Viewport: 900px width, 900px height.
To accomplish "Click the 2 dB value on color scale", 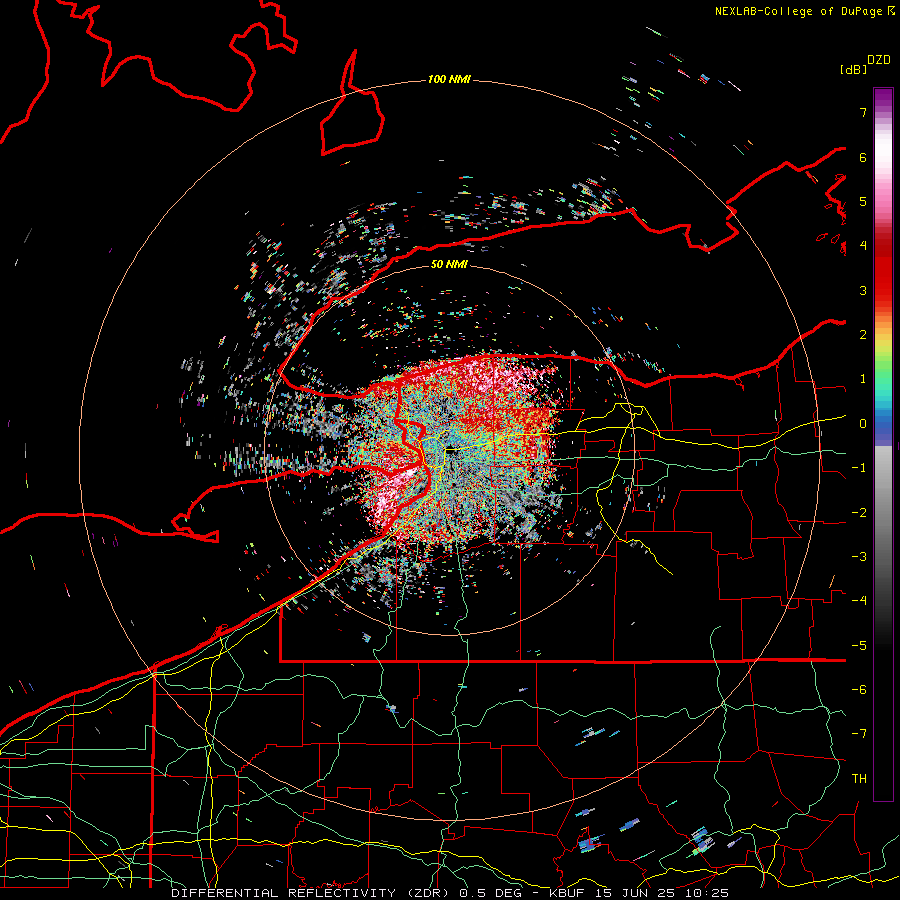I will [863, 335].
